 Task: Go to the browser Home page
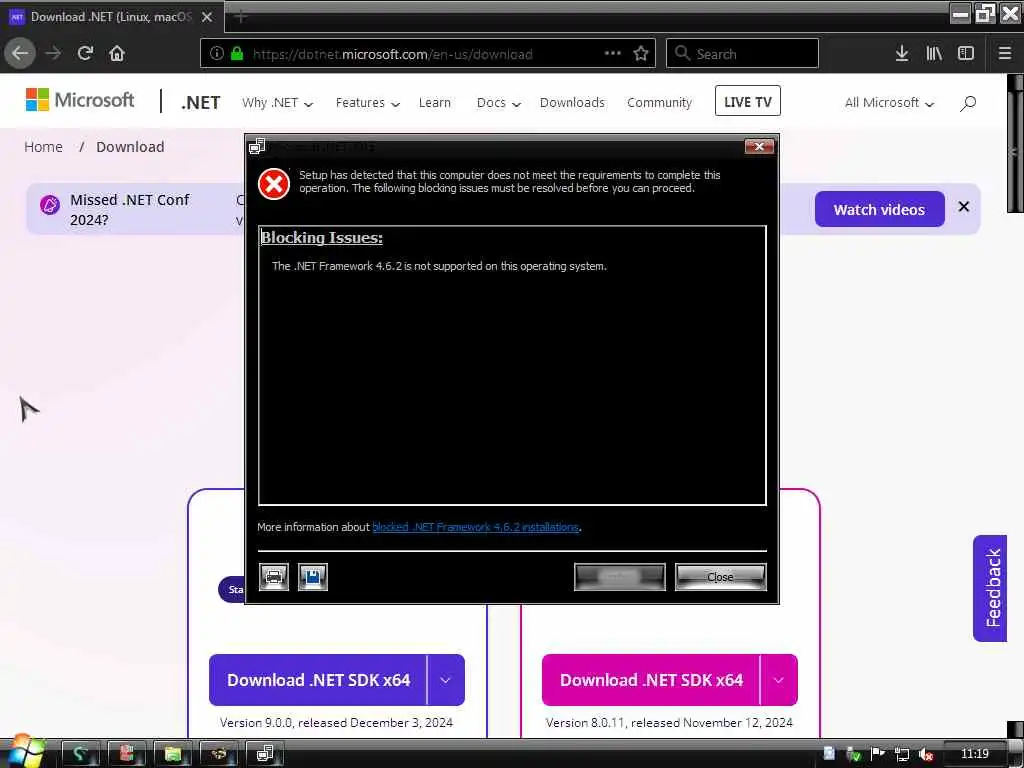[117, 53]
